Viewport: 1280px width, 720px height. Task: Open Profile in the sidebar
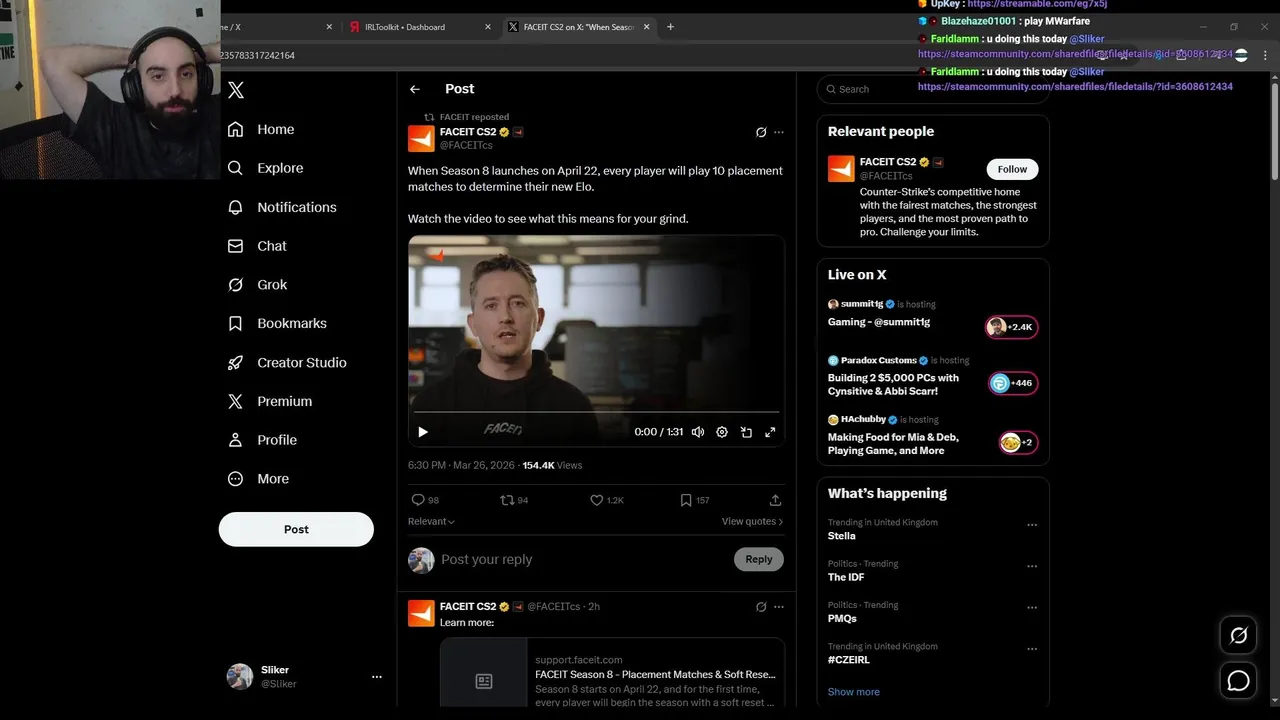[x=262, y=440]
